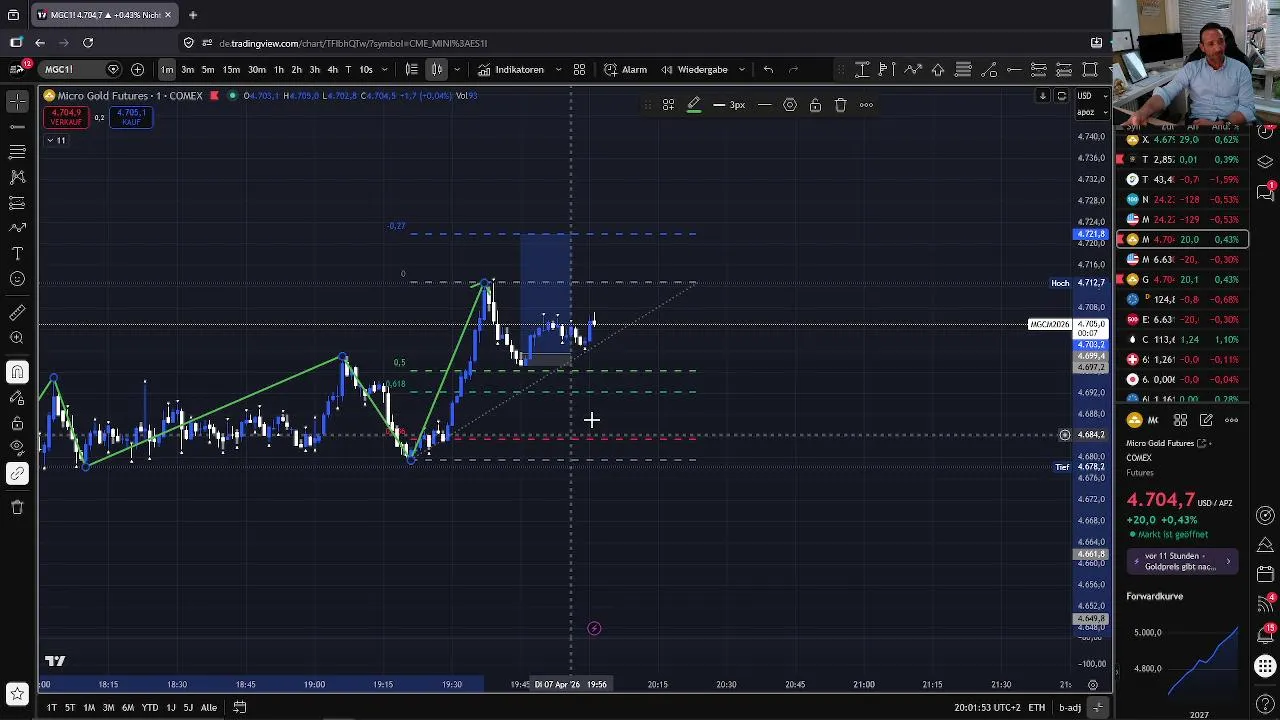Hide all drawings with eye icon
1280x720 pixels.
coord(17,447)
